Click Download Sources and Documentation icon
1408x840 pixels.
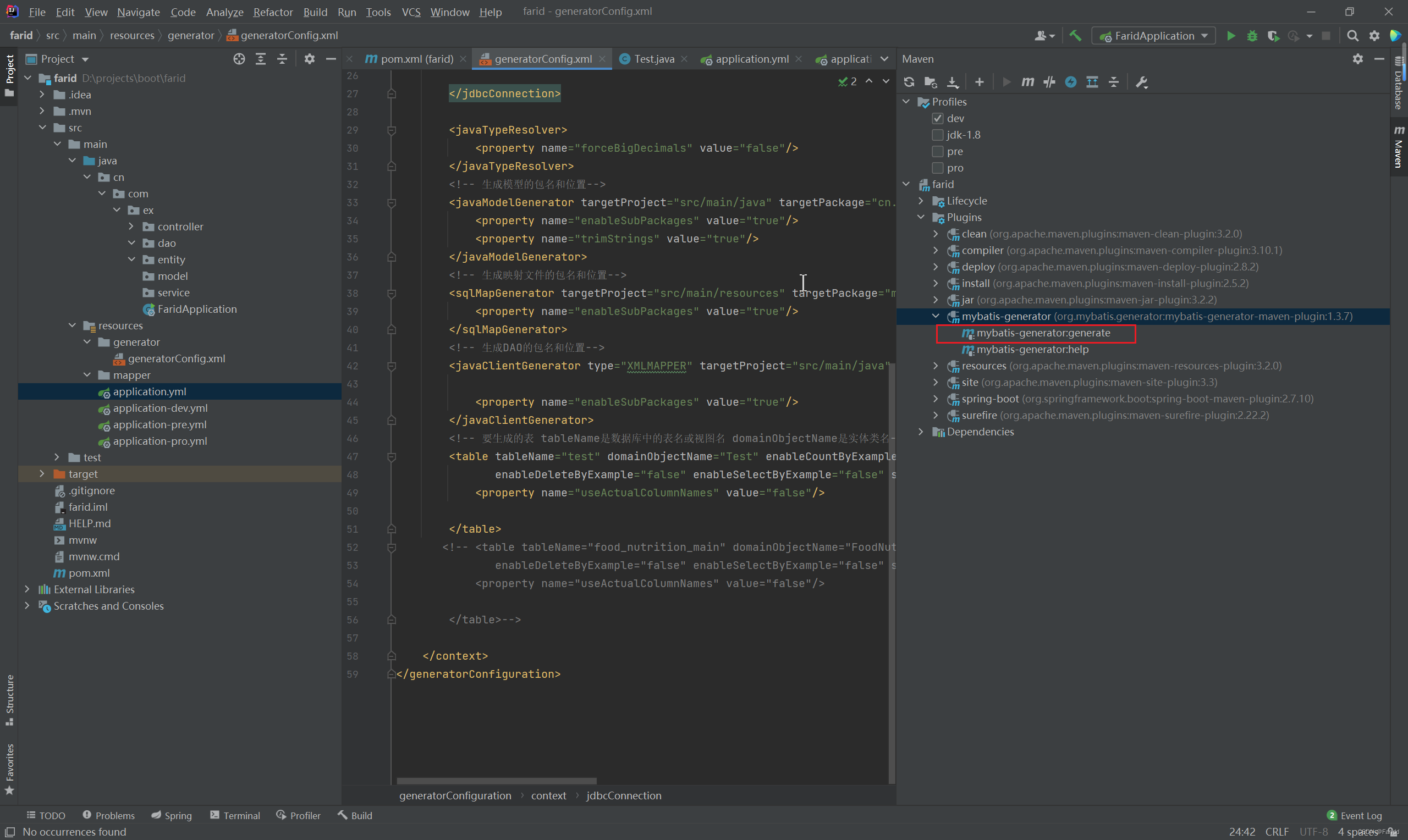(x=952, y=82)
